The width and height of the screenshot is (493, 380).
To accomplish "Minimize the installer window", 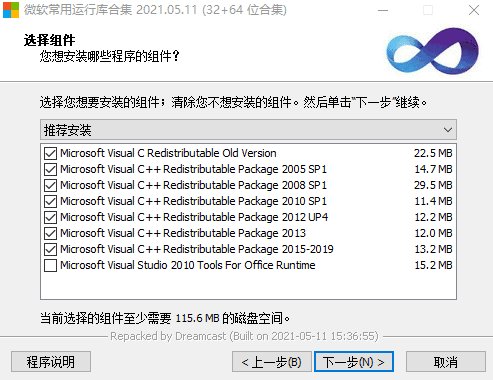I will pos(383,10).
